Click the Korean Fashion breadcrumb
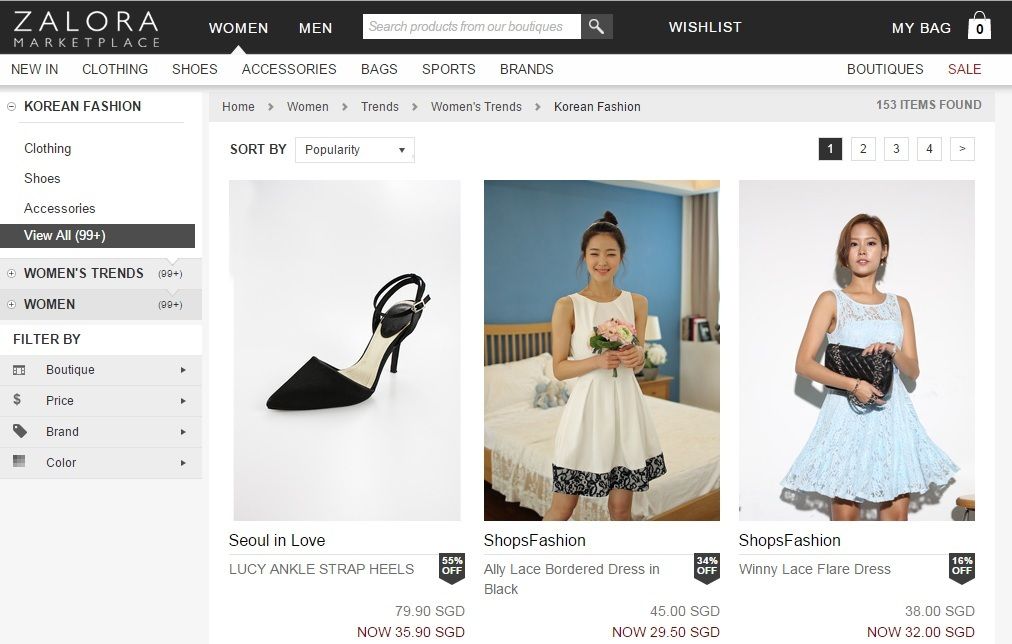 [x=597, y=106]
